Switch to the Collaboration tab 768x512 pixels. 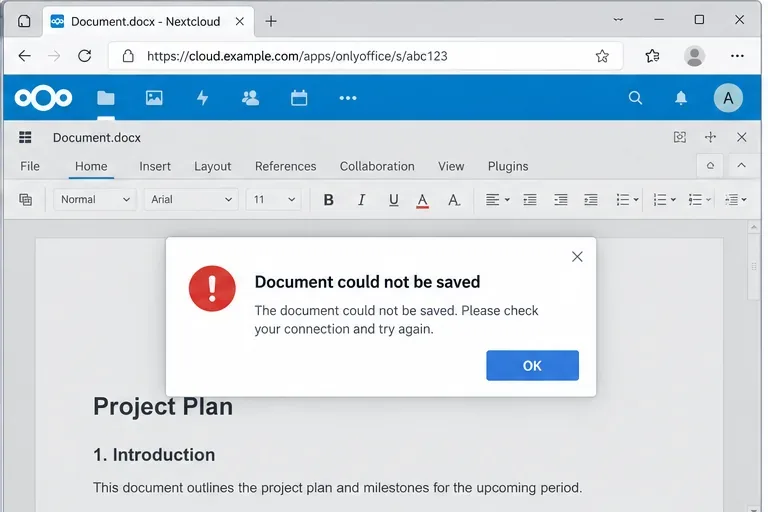tap(377, 166)
